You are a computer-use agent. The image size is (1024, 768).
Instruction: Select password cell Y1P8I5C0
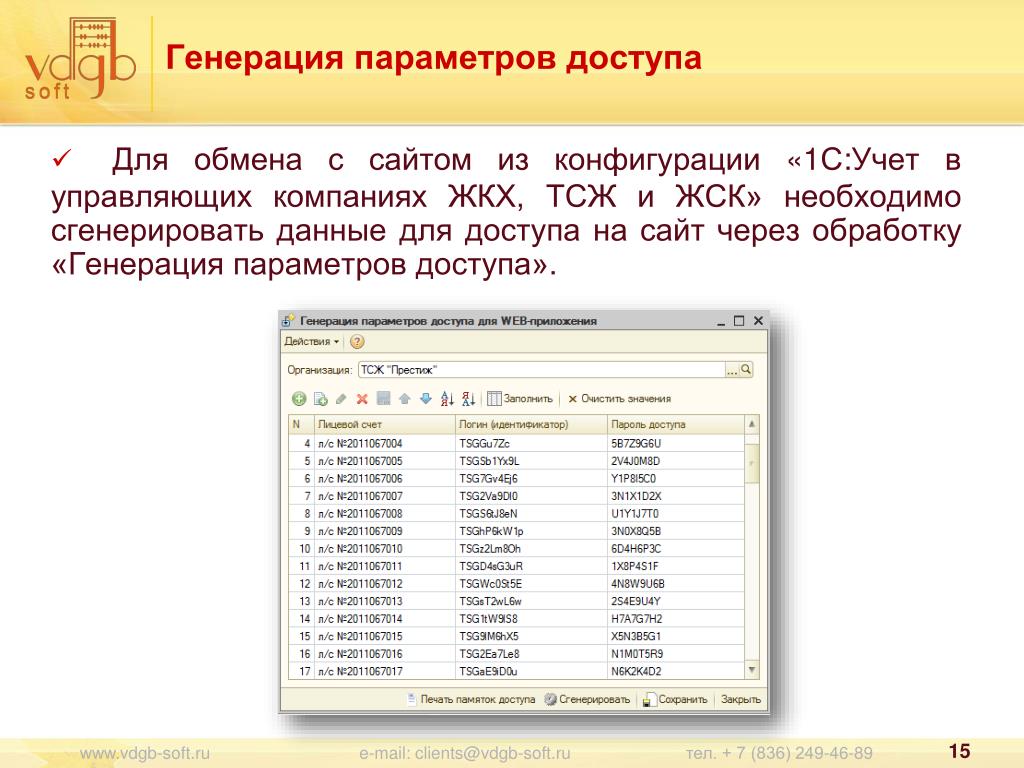coord(675,479)
